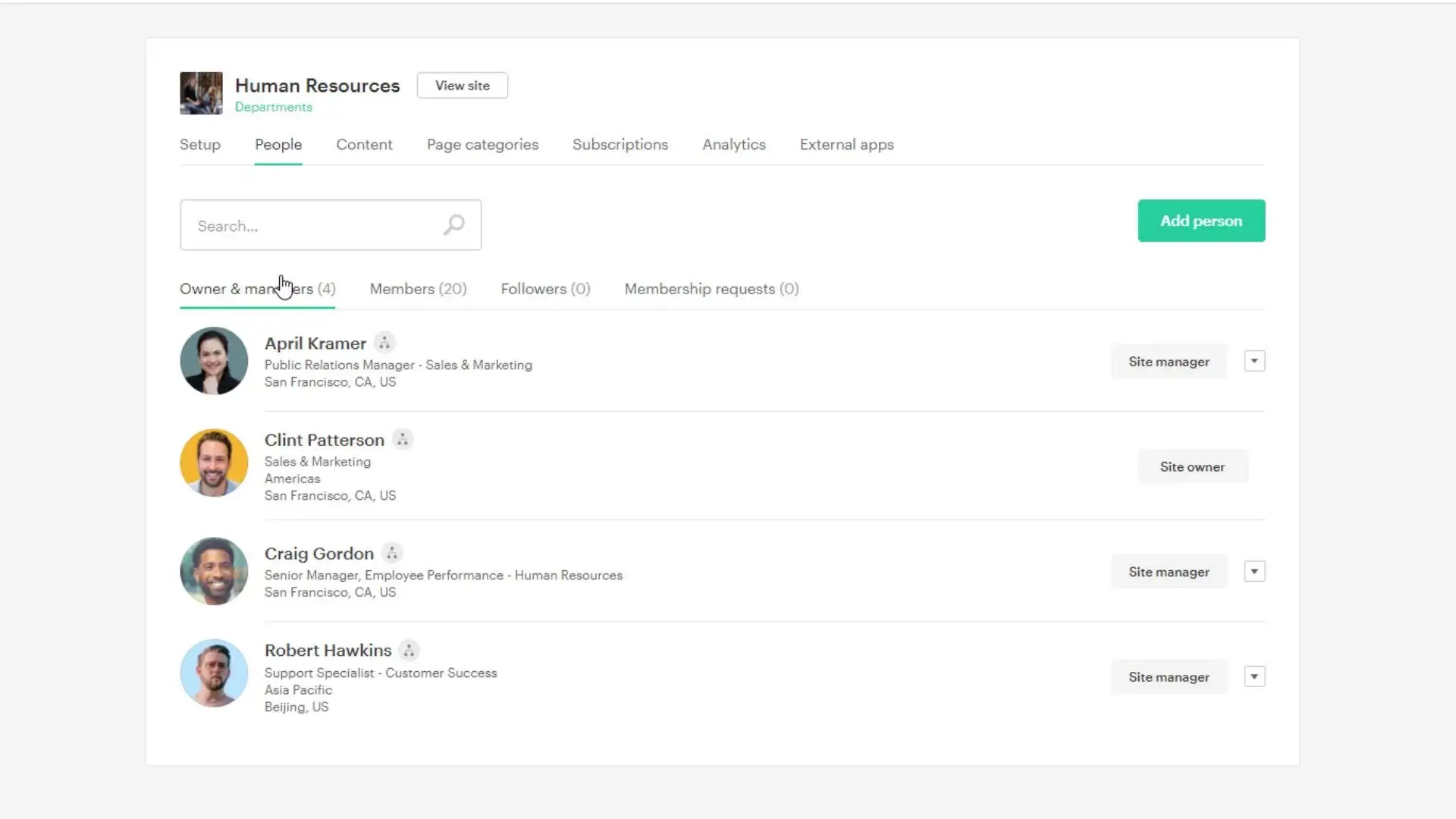Click the search magnifier icon

[x=453, y=224]
